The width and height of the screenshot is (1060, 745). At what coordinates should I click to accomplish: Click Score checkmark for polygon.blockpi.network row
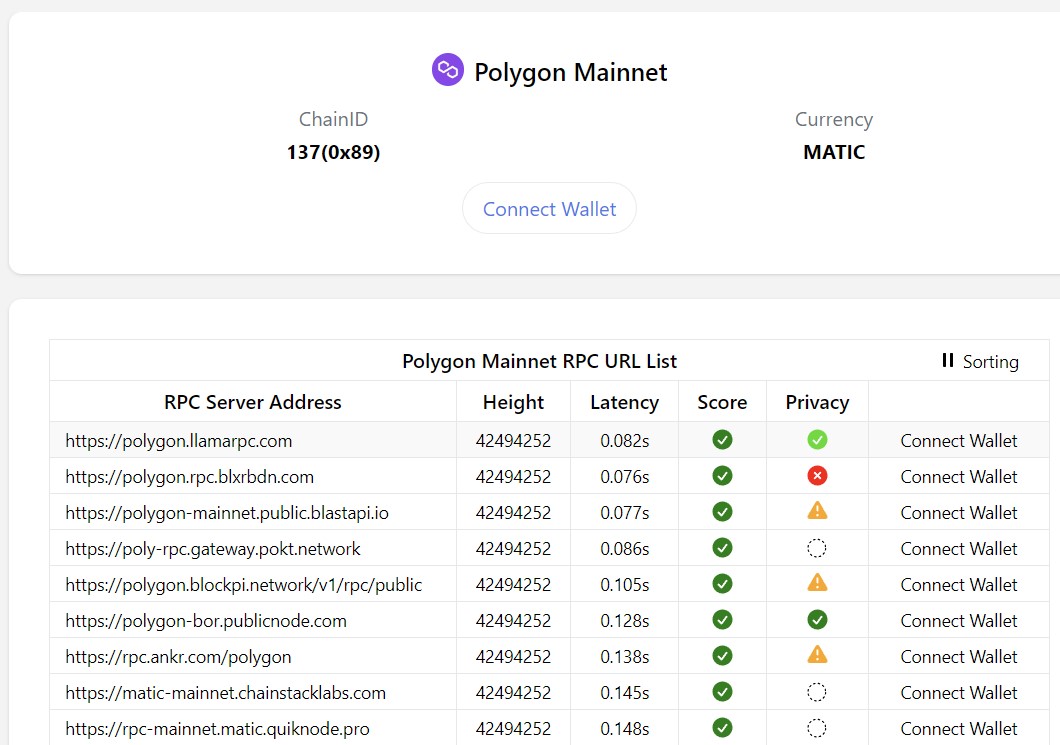pyautogui.click(x=722, y=583)
